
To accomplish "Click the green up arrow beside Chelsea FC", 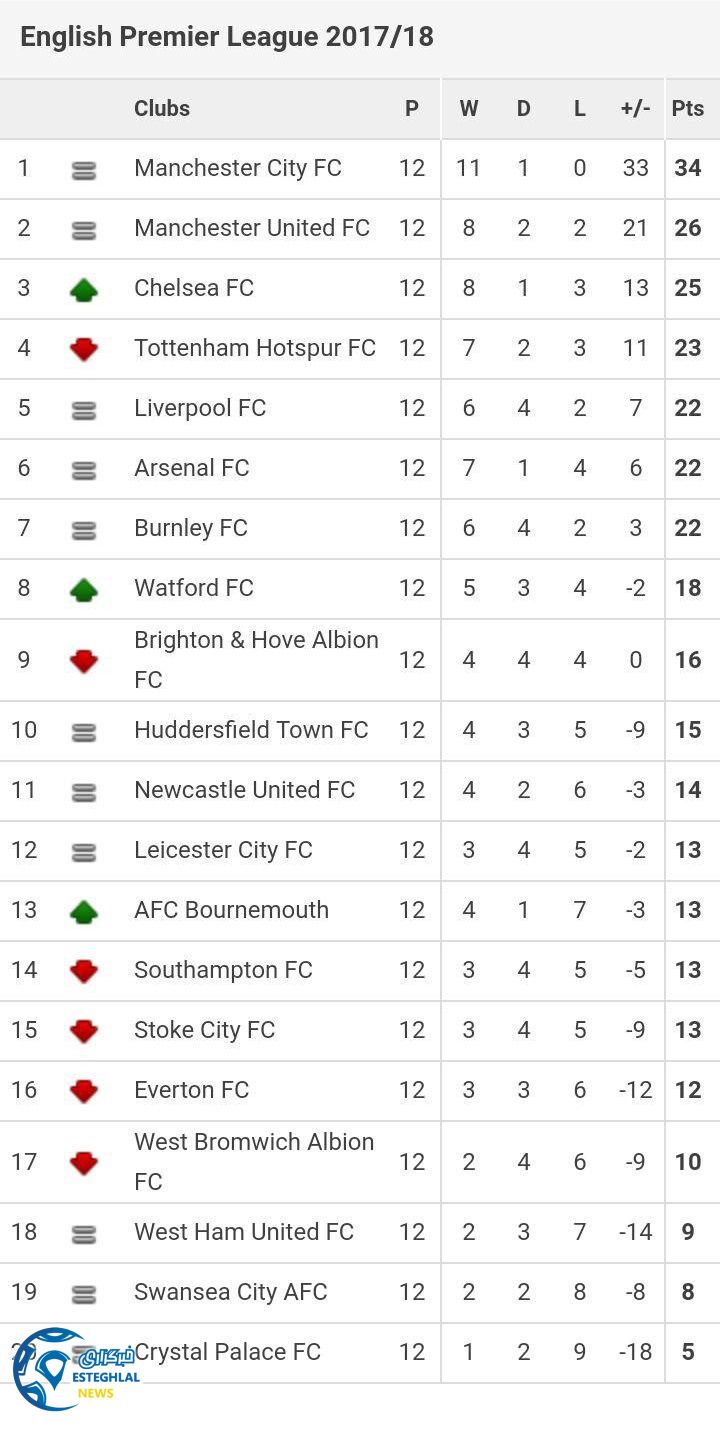I will (x=84, y=290).
